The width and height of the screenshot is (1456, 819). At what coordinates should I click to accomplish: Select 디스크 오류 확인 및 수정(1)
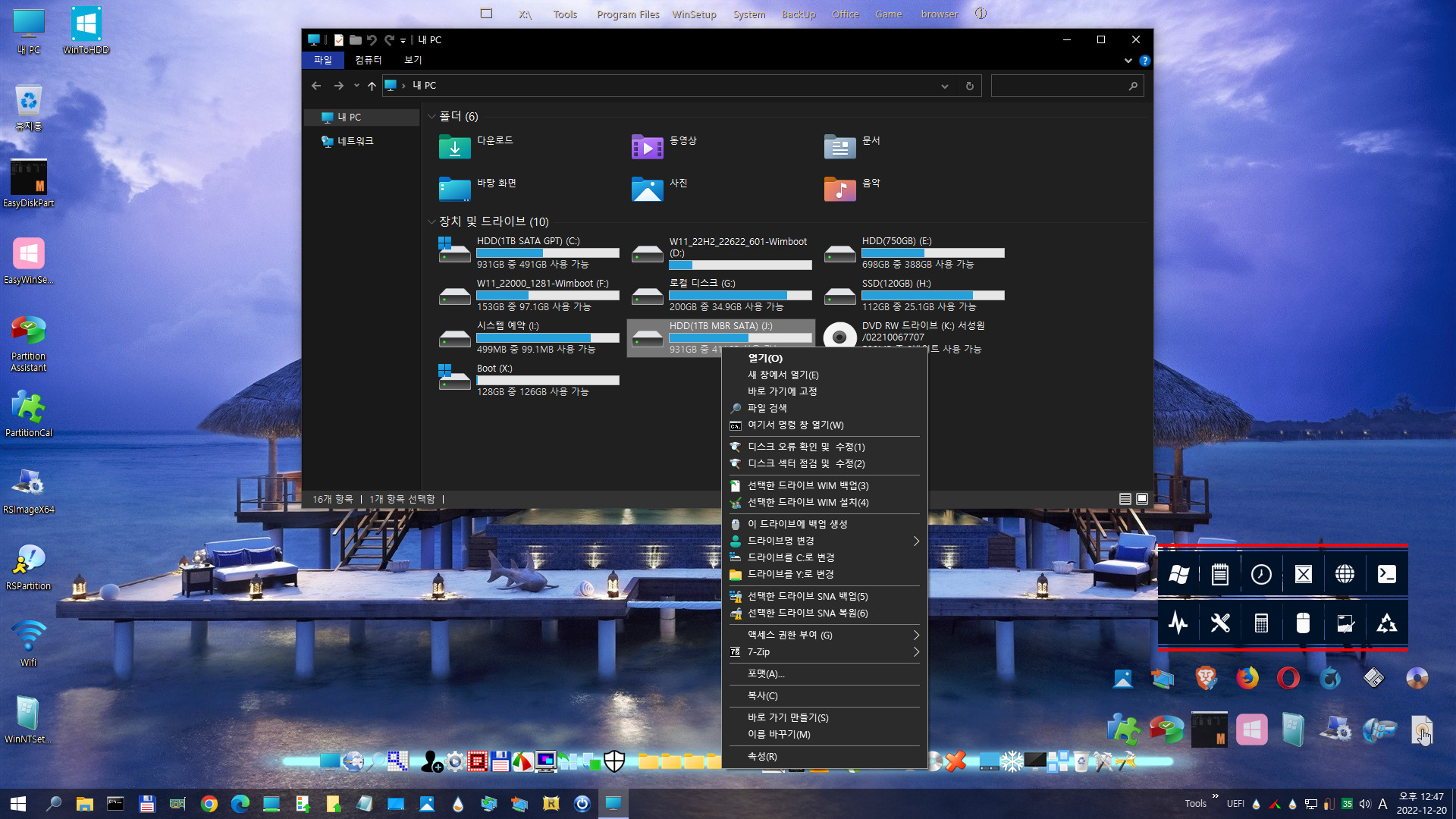824,447
